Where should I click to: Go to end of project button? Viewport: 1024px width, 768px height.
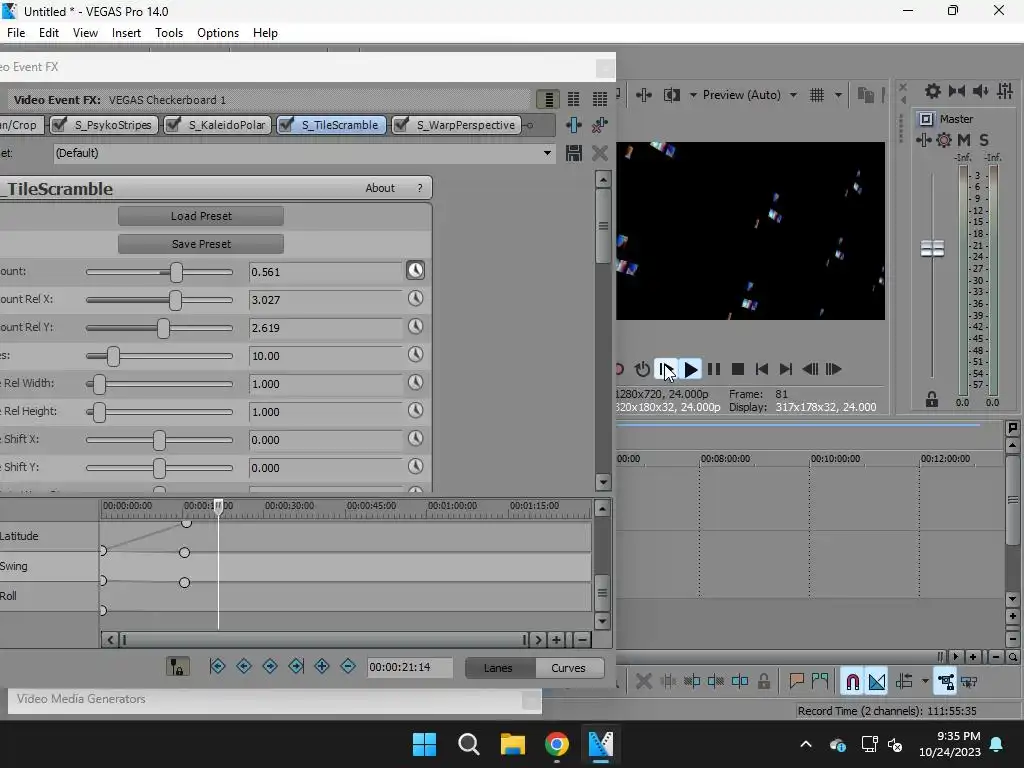click(786, 370)
